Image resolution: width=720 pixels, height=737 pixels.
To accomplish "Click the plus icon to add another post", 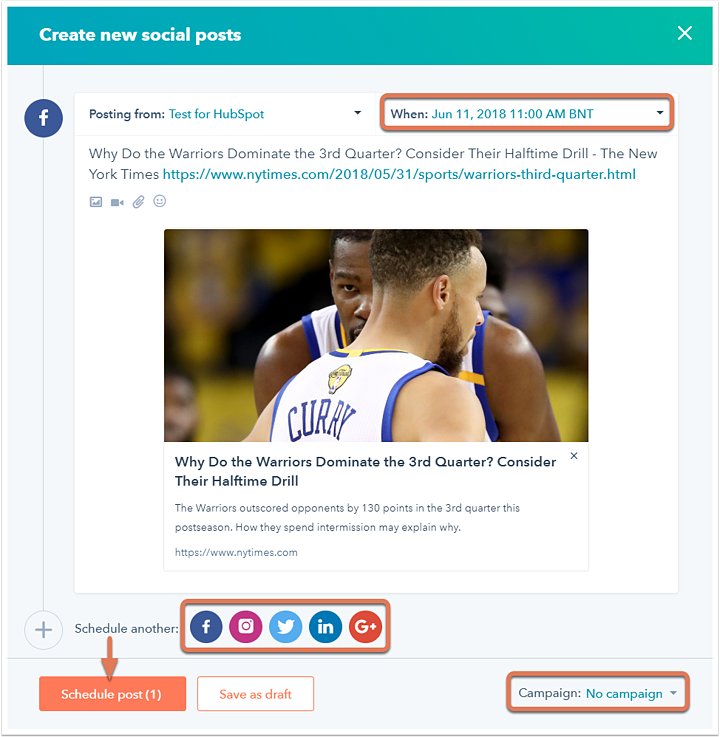I will click(x=44, y=630).
